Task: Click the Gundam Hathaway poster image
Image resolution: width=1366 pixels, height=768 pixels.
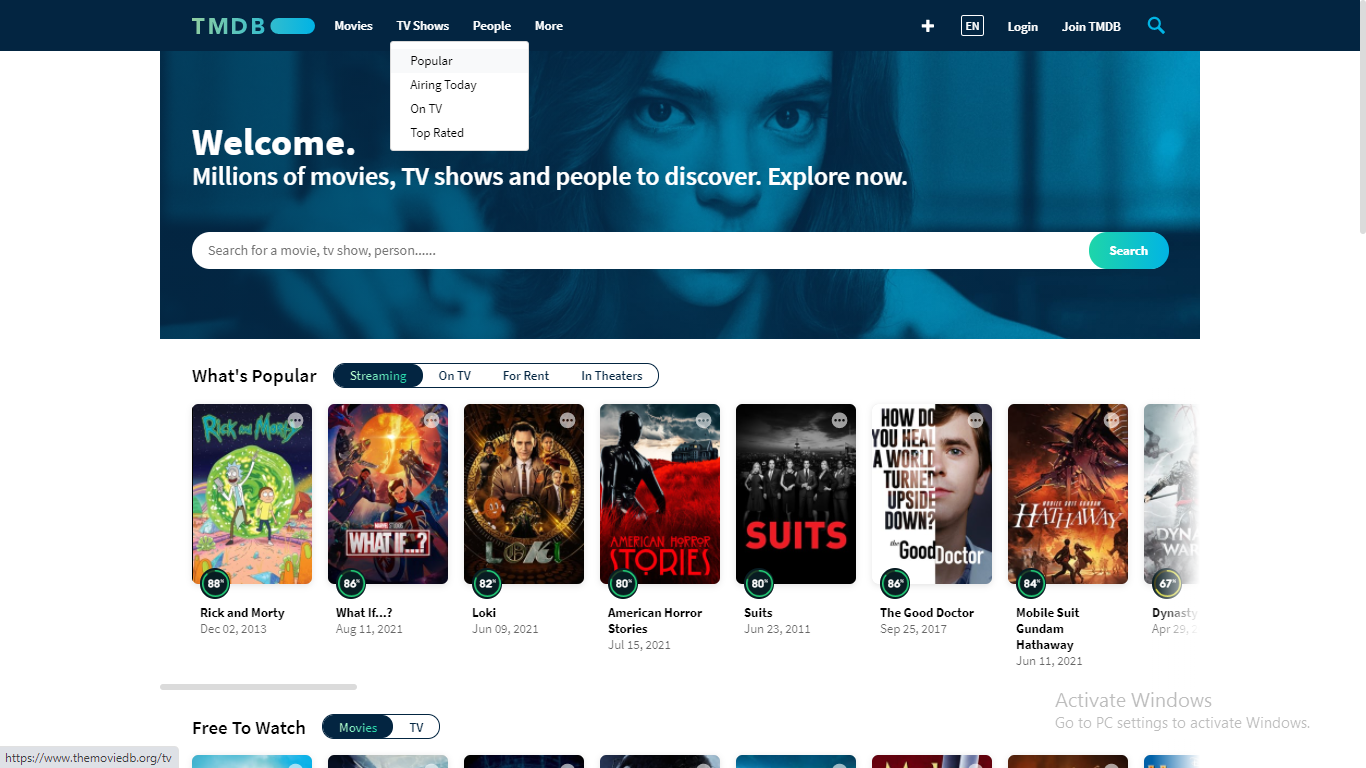Action: 1068,494
